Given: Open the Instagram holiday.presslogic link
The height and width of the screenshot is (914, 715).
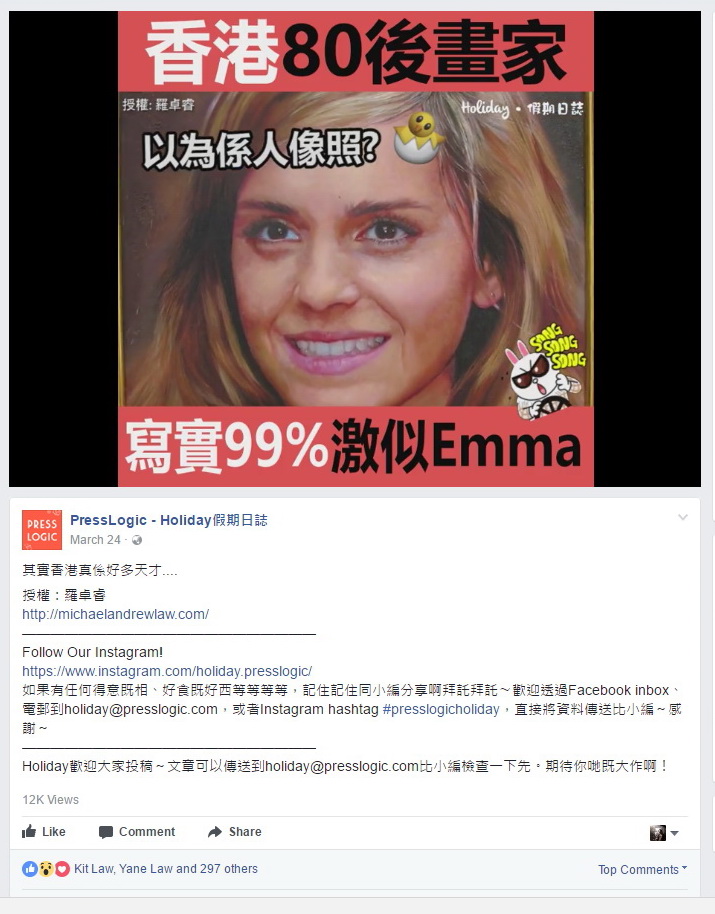Looking at the screenshot, I should coord(167,671).
